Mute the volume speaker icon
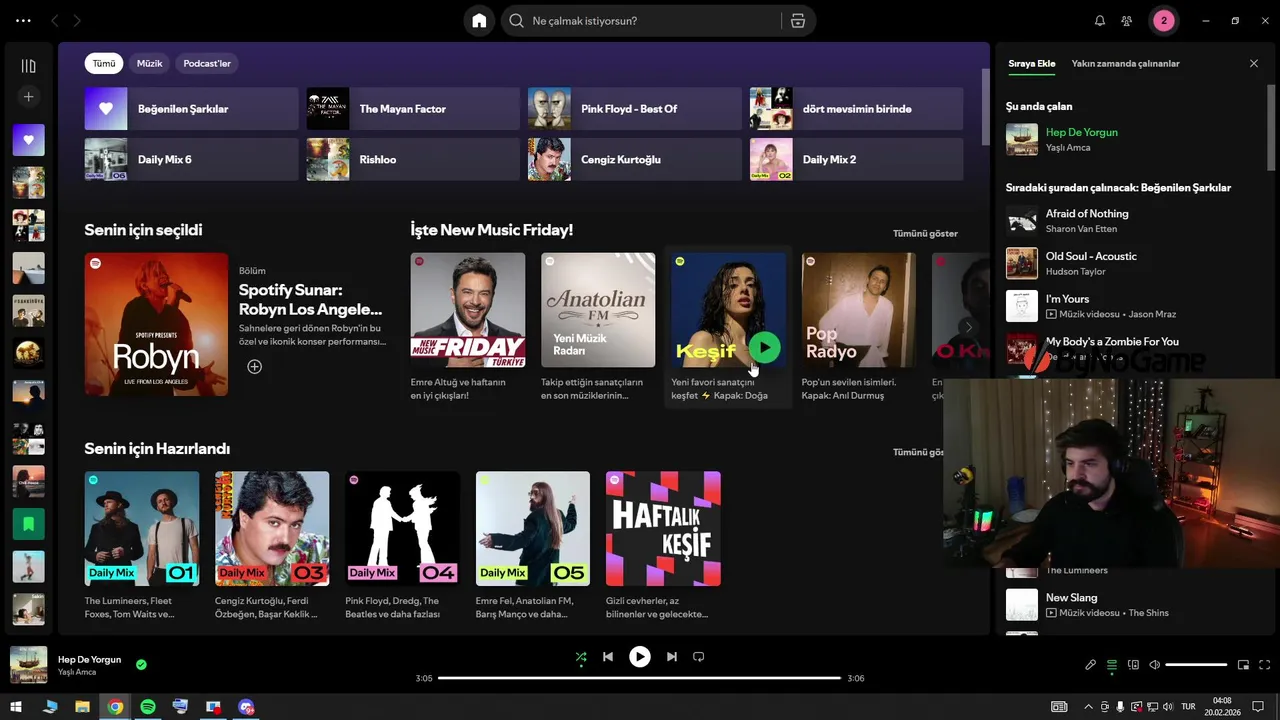1280x720 pixels. point(1154,665)
